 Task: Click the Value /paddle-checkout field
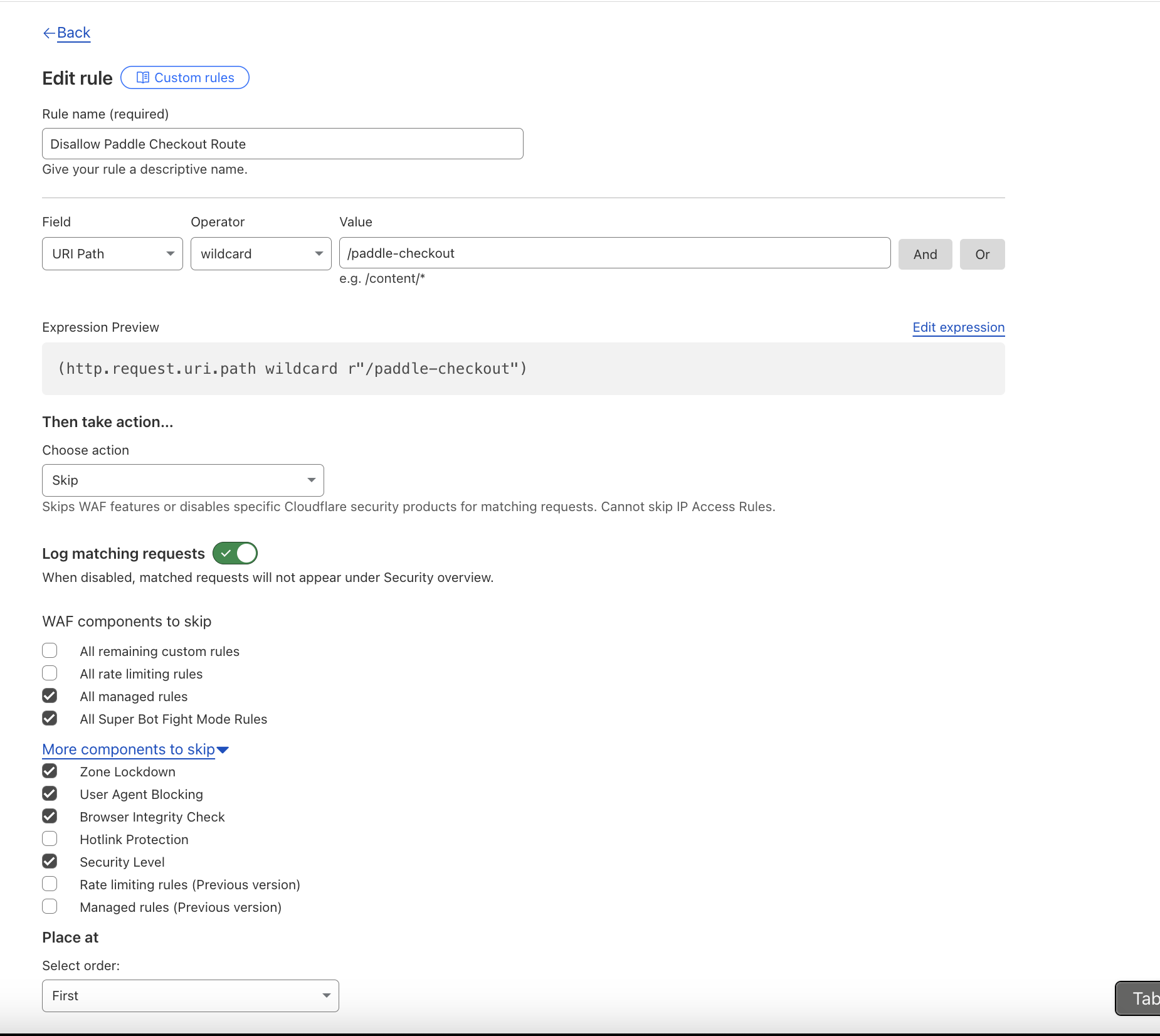coord(614,253)
